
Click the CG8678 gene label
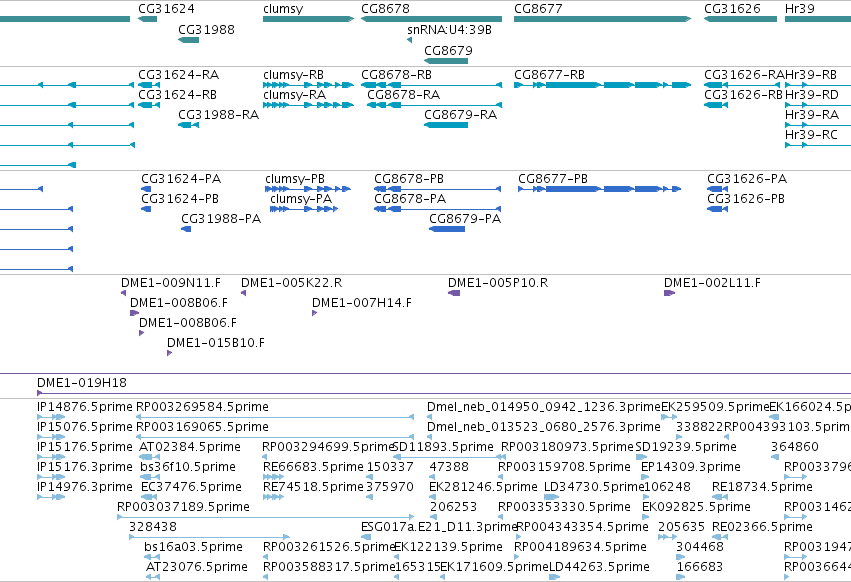[385, 9]
